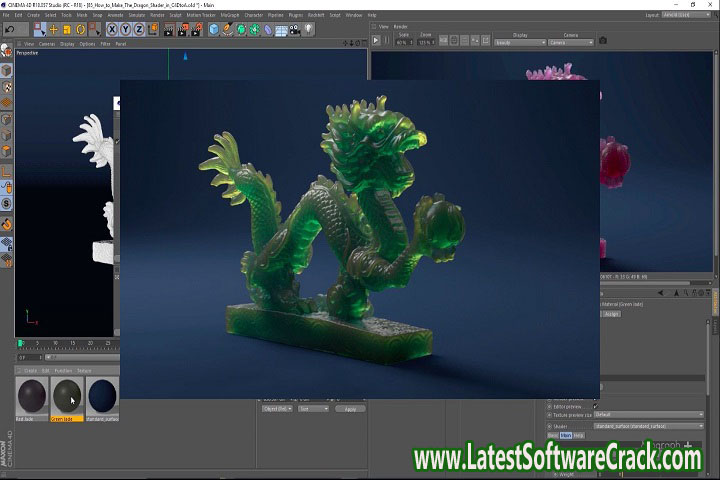This screenshot has height=480, width=720.
Task: Click the Undo arrow icon
Action: click(x=10, y=29)
